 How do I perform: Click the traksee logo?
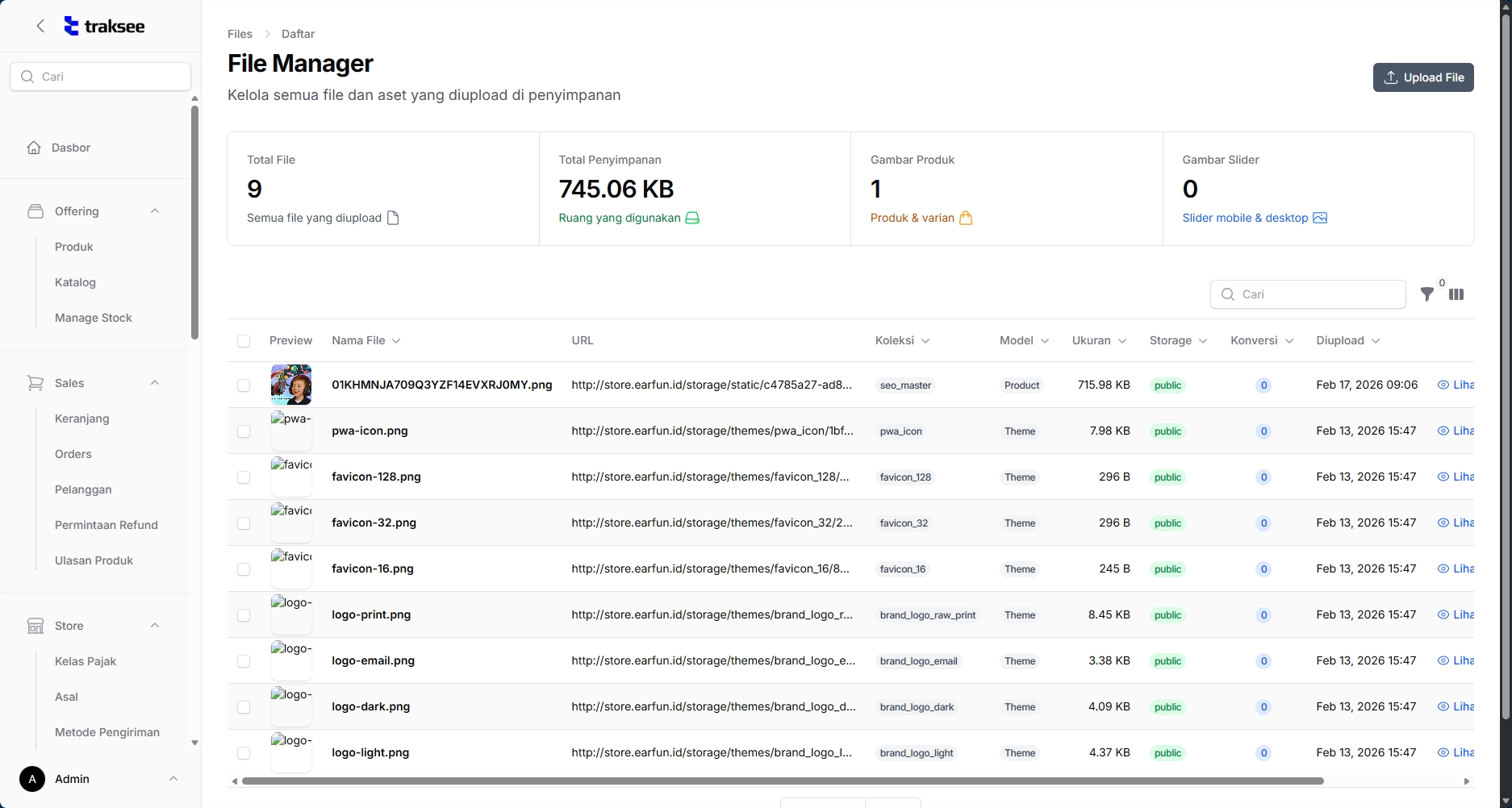coord(105,27)
